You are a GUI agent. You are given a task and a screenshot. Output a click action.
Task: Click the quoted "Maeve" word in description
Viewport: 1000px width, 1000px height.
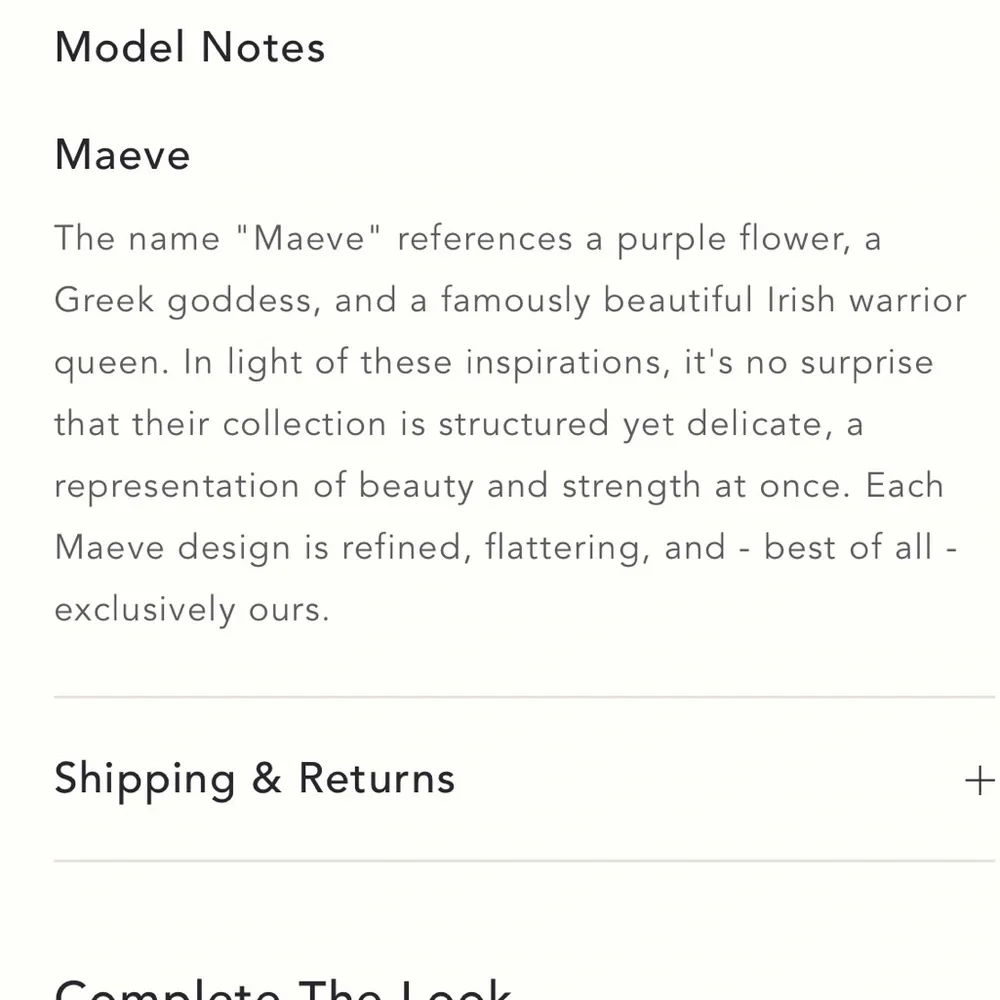click(x=308, y=239)
